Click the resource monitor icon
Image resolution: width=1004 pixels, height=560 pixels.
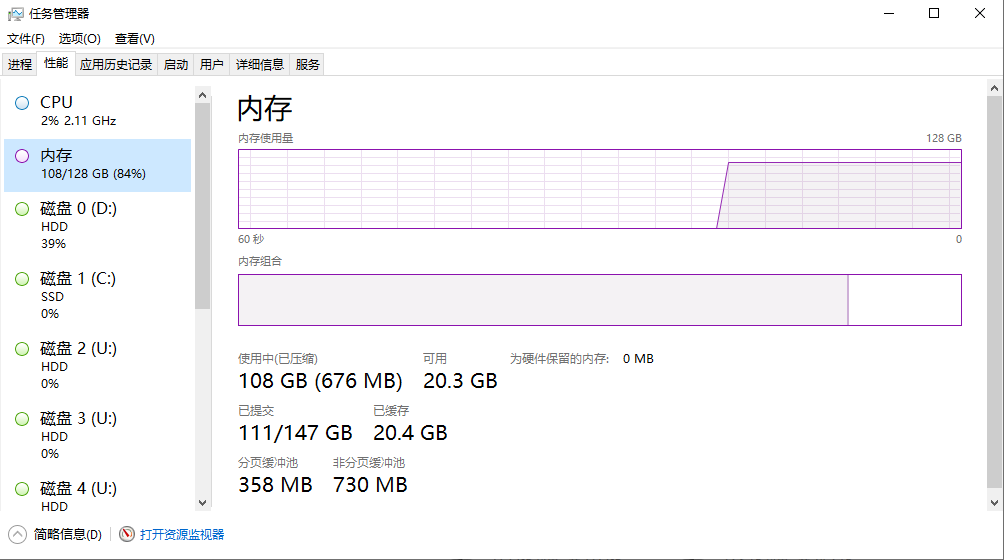pos(127,534)
